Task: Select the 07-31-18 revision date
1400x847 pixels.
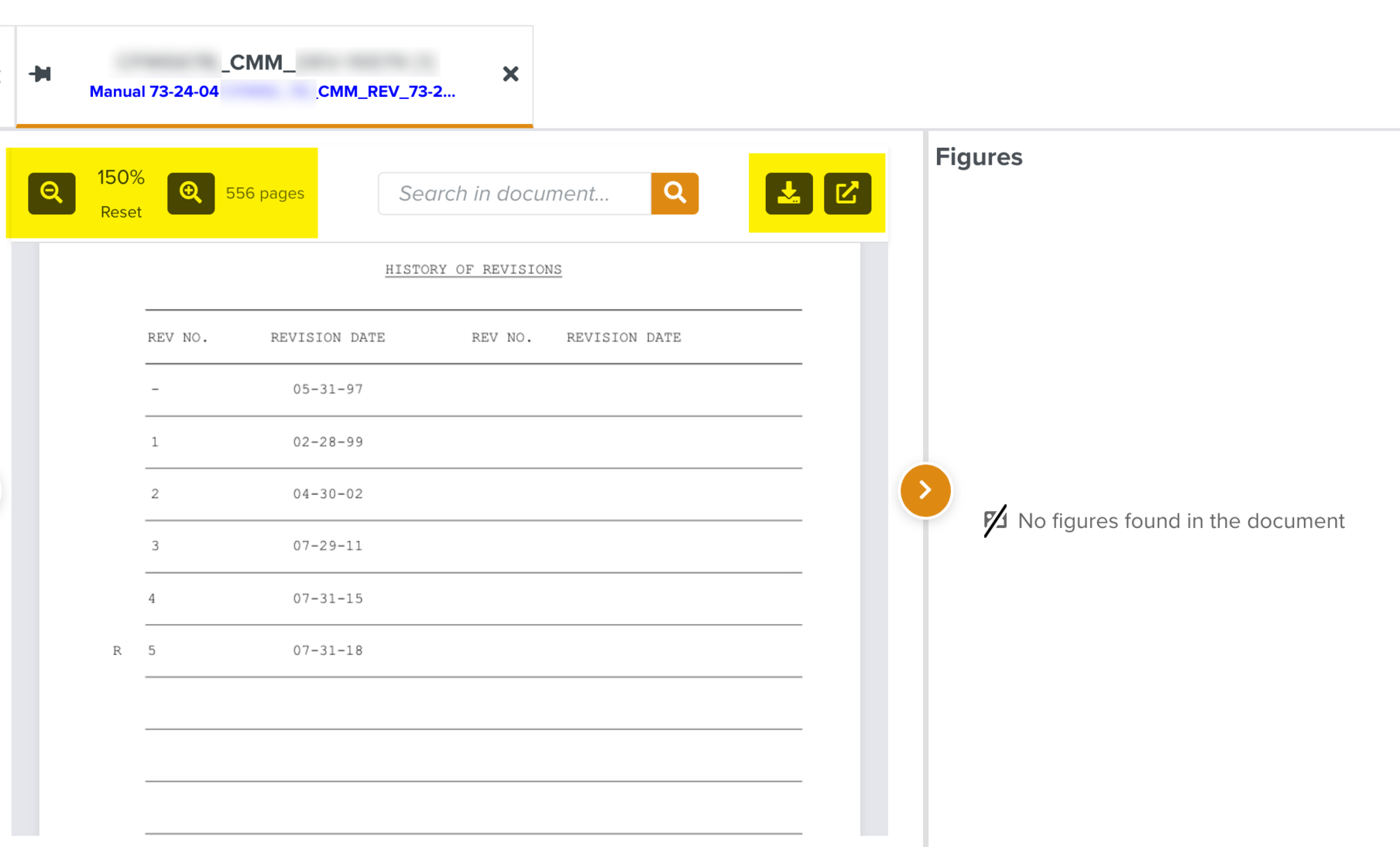Action: pyautogui.click(x=328, y=650)
